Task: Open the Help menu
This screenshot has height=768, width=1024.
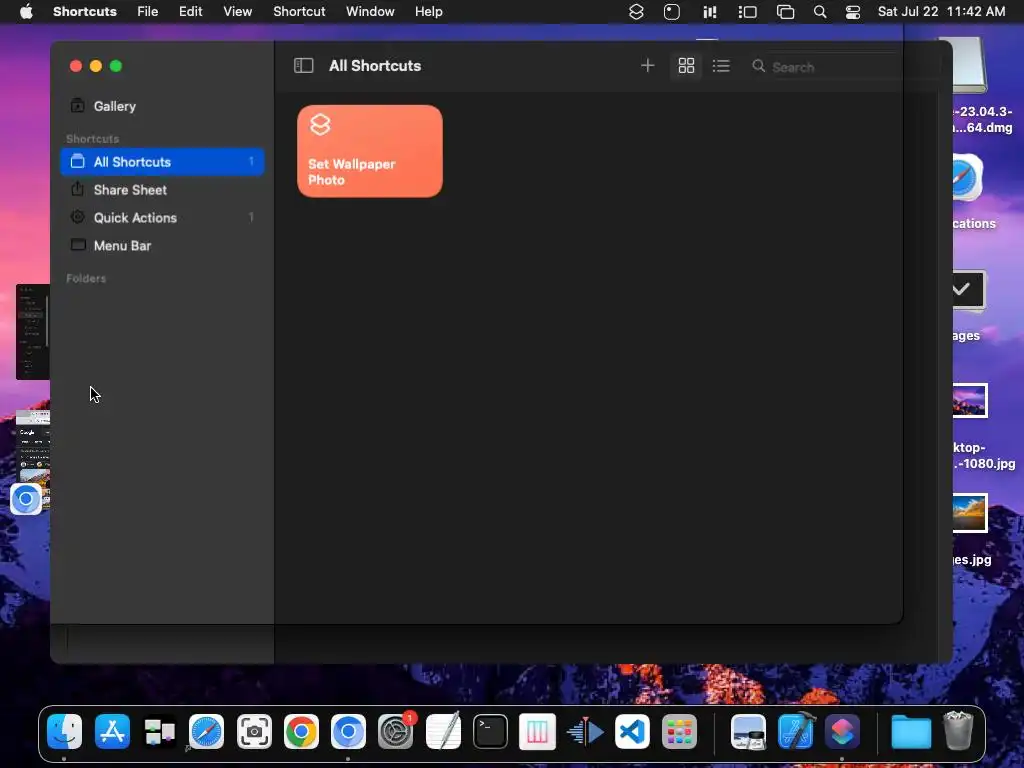Action: click(428, 11)
